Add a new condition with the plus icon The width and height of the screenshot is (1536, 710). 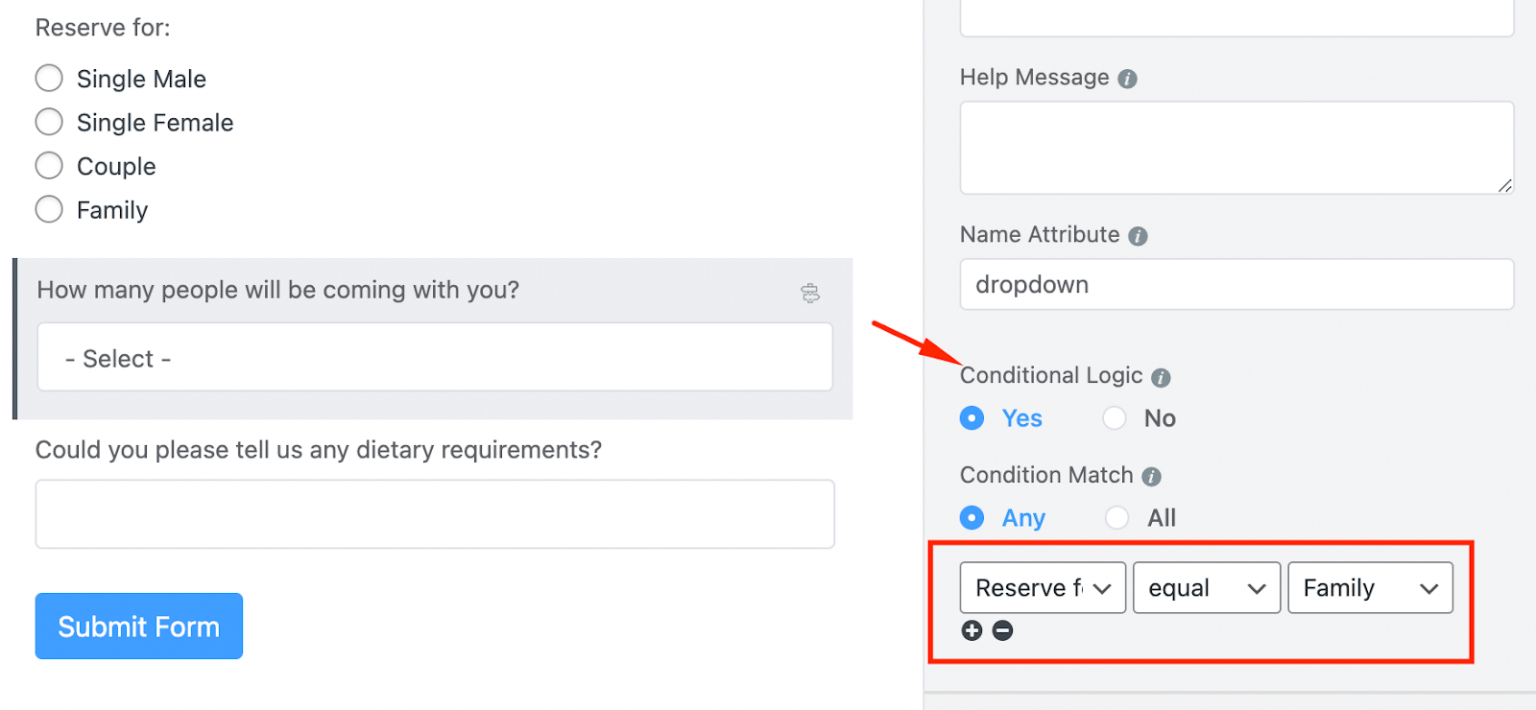click(971, 631)
